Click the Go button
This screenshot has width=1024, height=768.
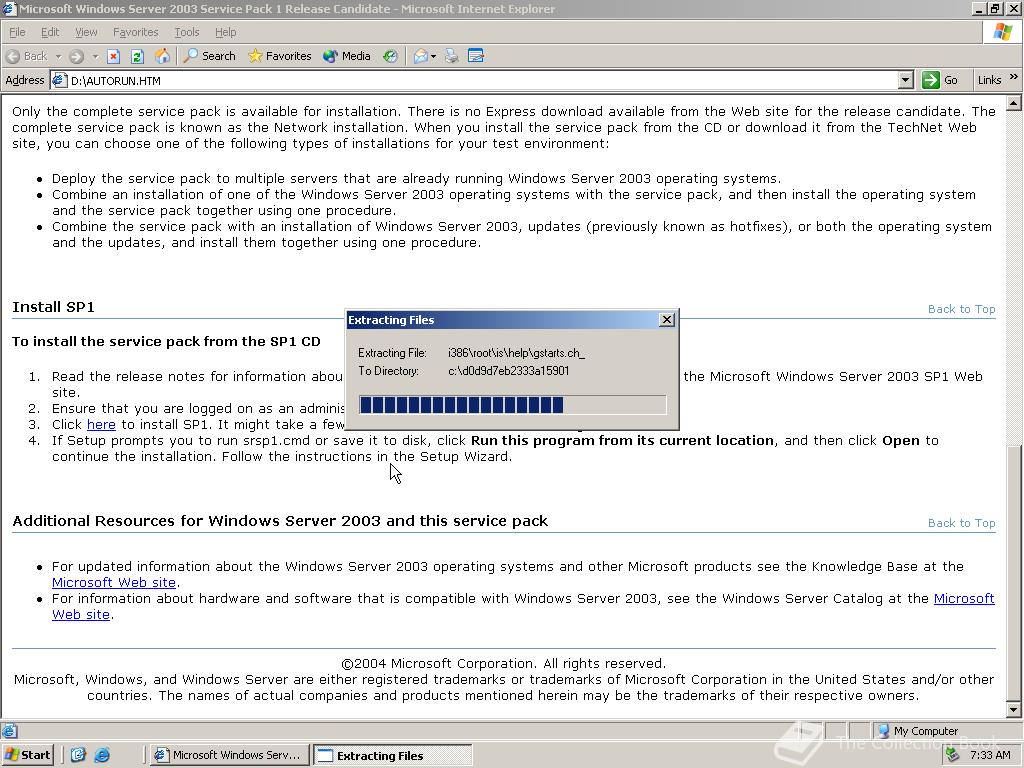(x=940, y=80)
